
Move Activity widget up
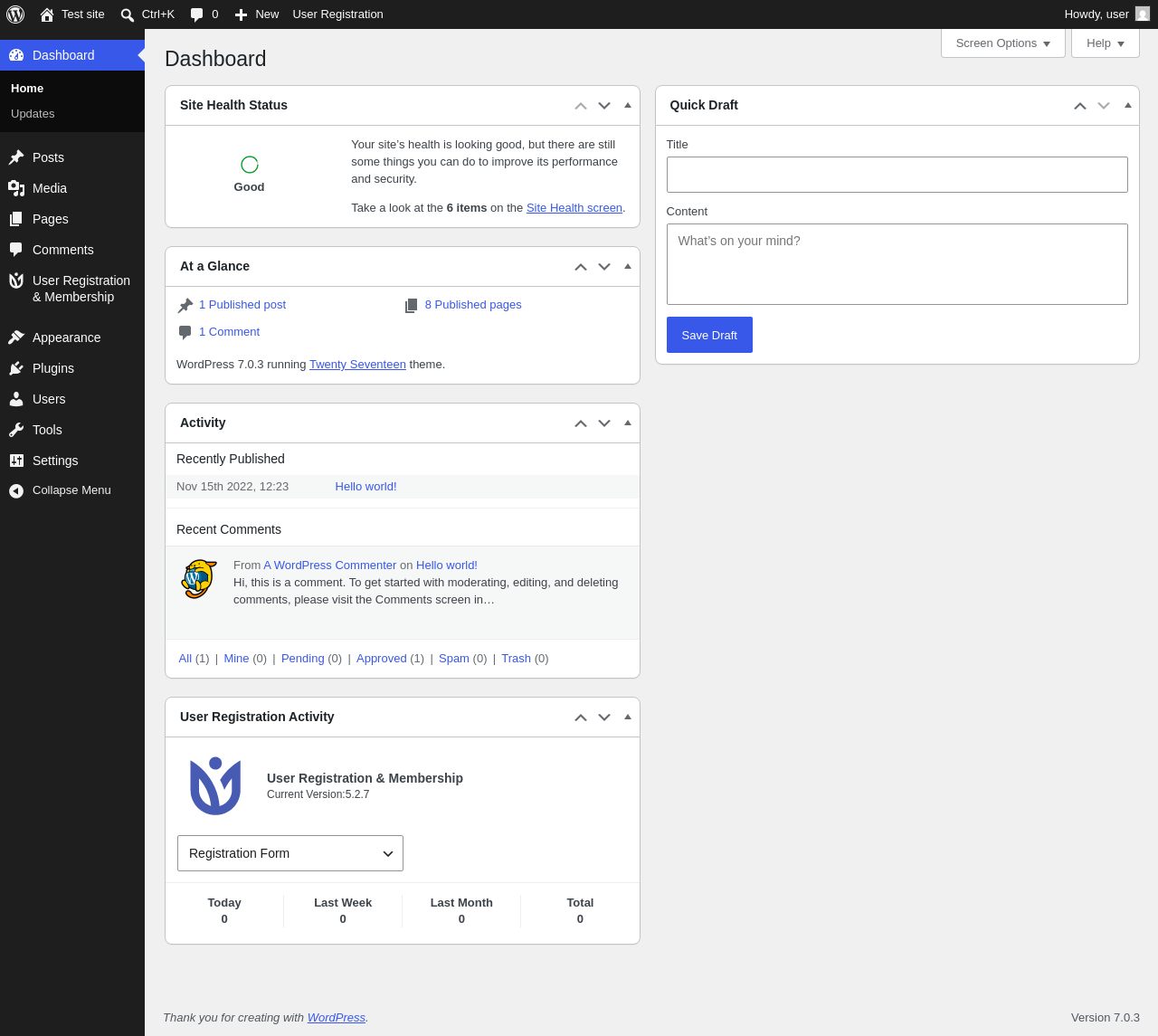(x=581, y=423)
